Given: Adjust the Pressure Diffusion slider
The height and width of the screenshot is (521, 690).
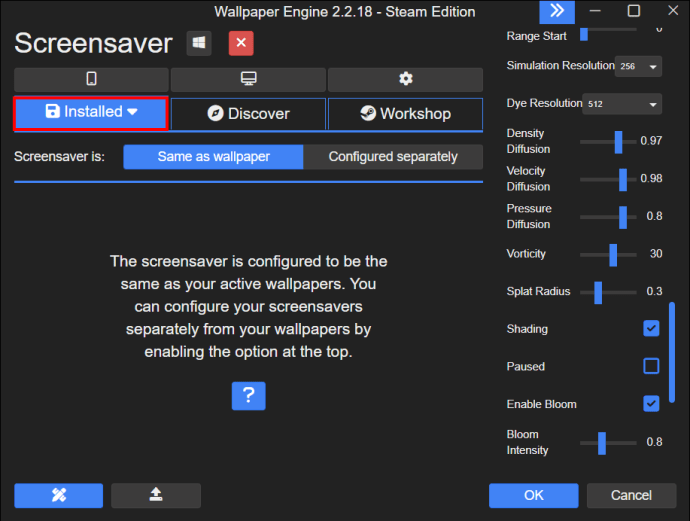Looking at the screenshot, I should (x=608, y=217).
